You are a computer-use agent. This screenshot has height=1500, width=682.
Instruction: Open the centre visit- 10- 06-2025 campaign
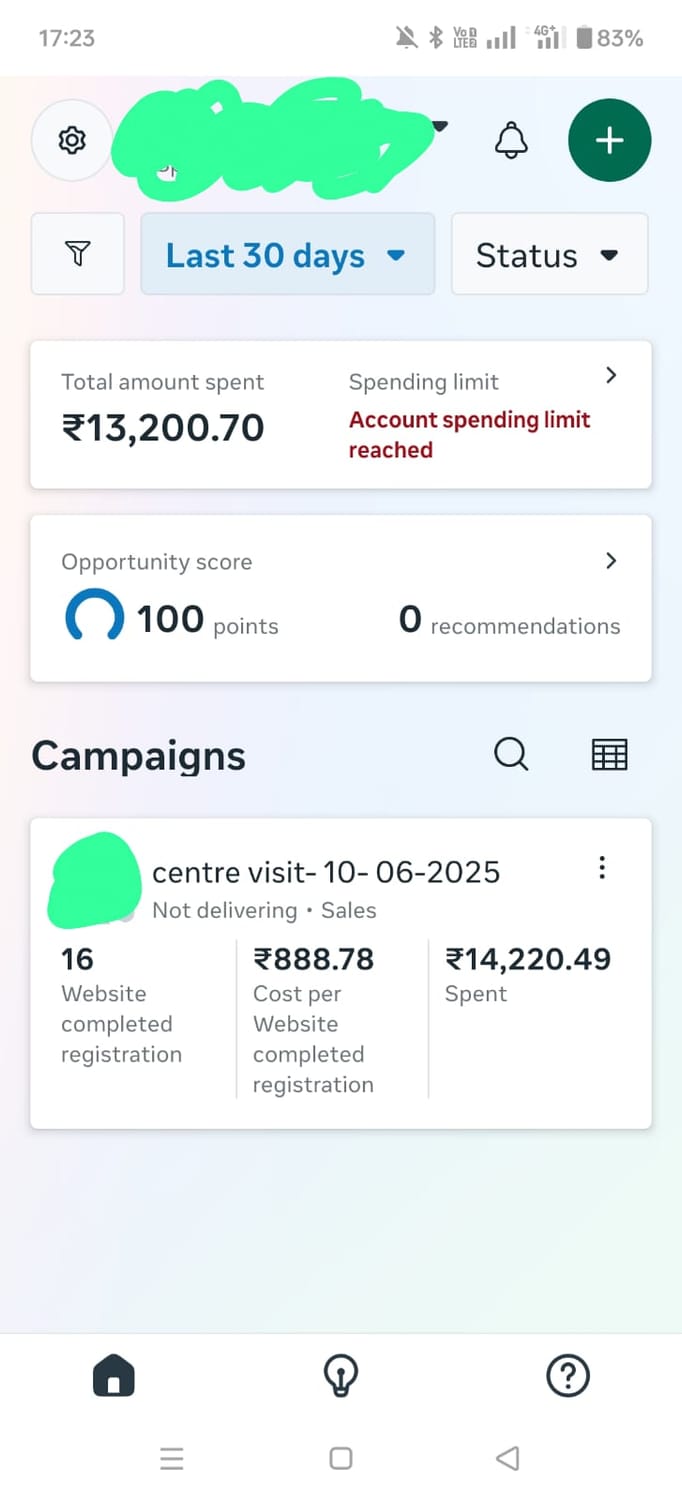click(326, 873)
